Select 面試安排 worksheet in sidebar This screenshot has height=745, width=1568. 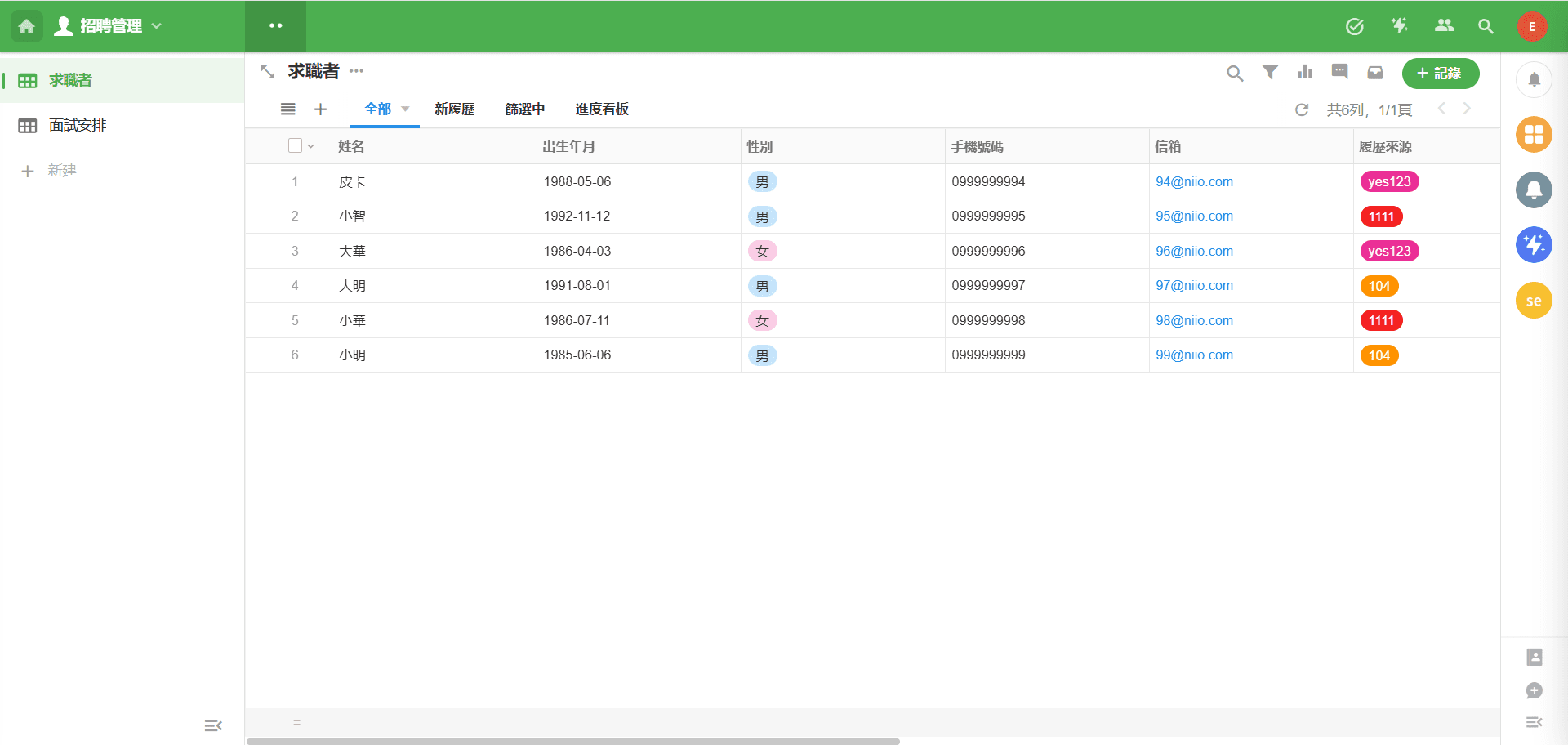[x=122, y=125]
